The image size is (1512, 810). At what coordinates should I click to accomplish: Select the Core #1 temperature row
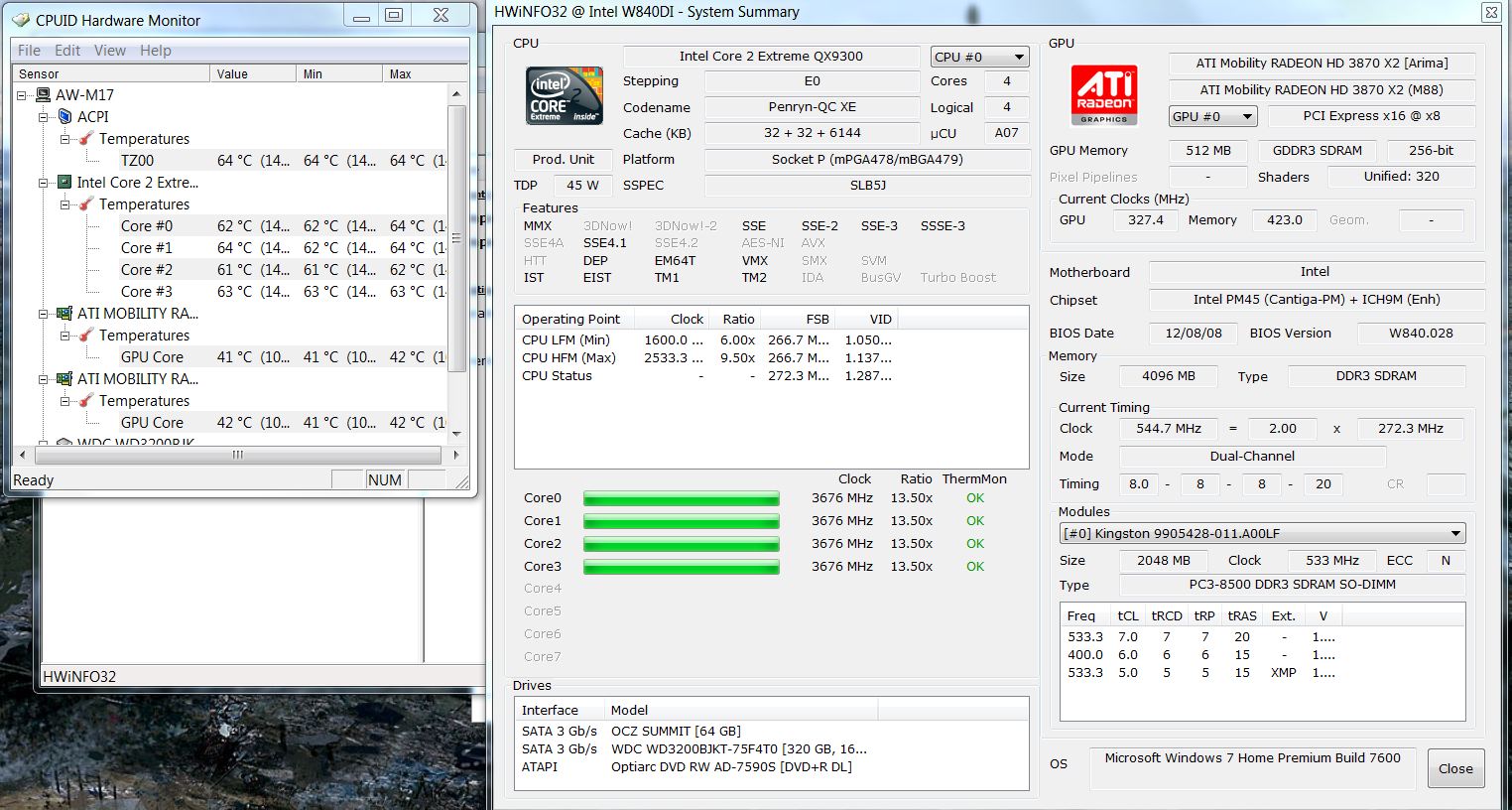tap(283, 248)
